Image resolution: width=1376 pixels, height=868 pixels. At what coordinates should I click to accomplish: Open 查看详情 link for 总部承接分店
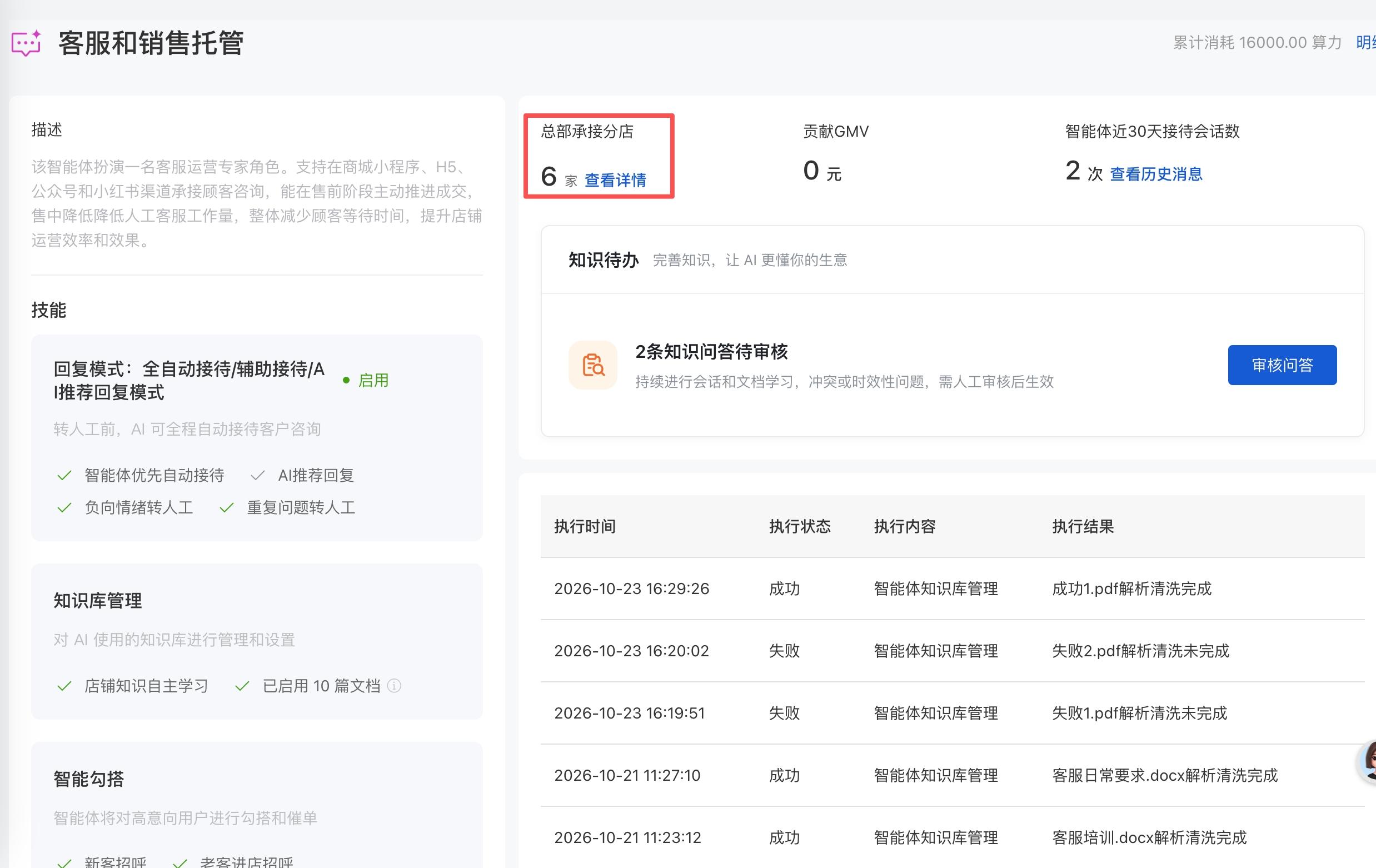[615, 180]
